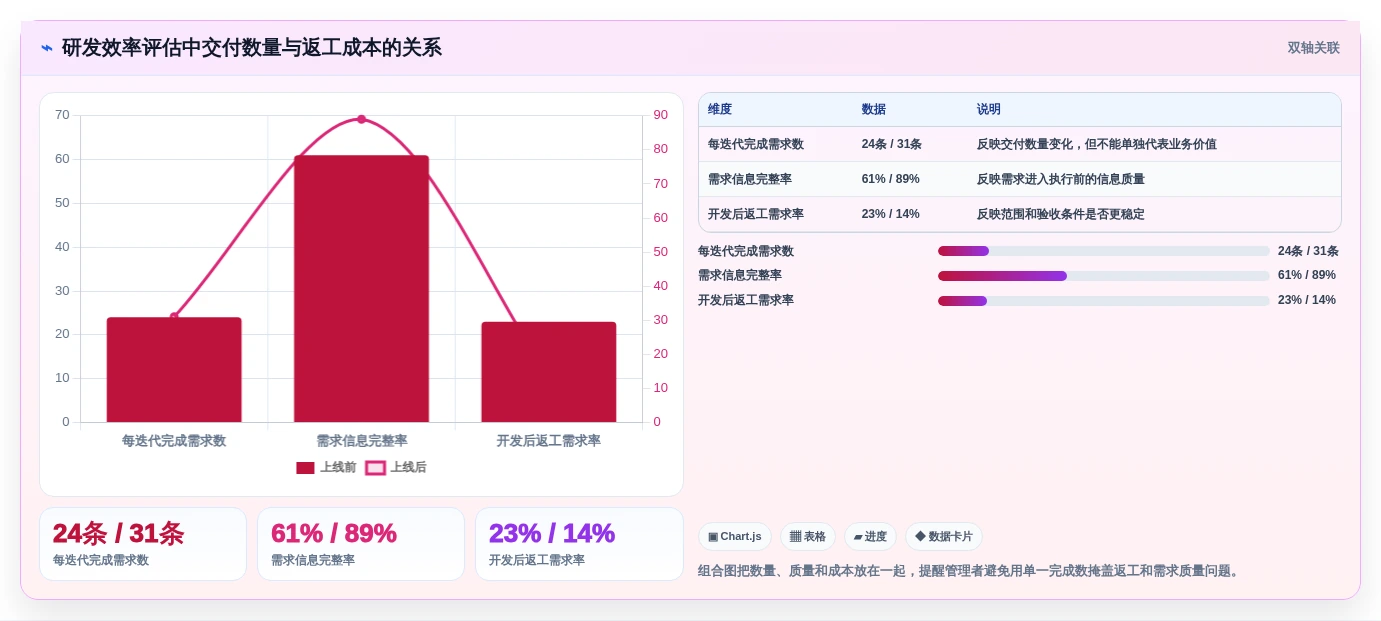Click x-axis label 每迭代完成需求数

coord(174,440)
